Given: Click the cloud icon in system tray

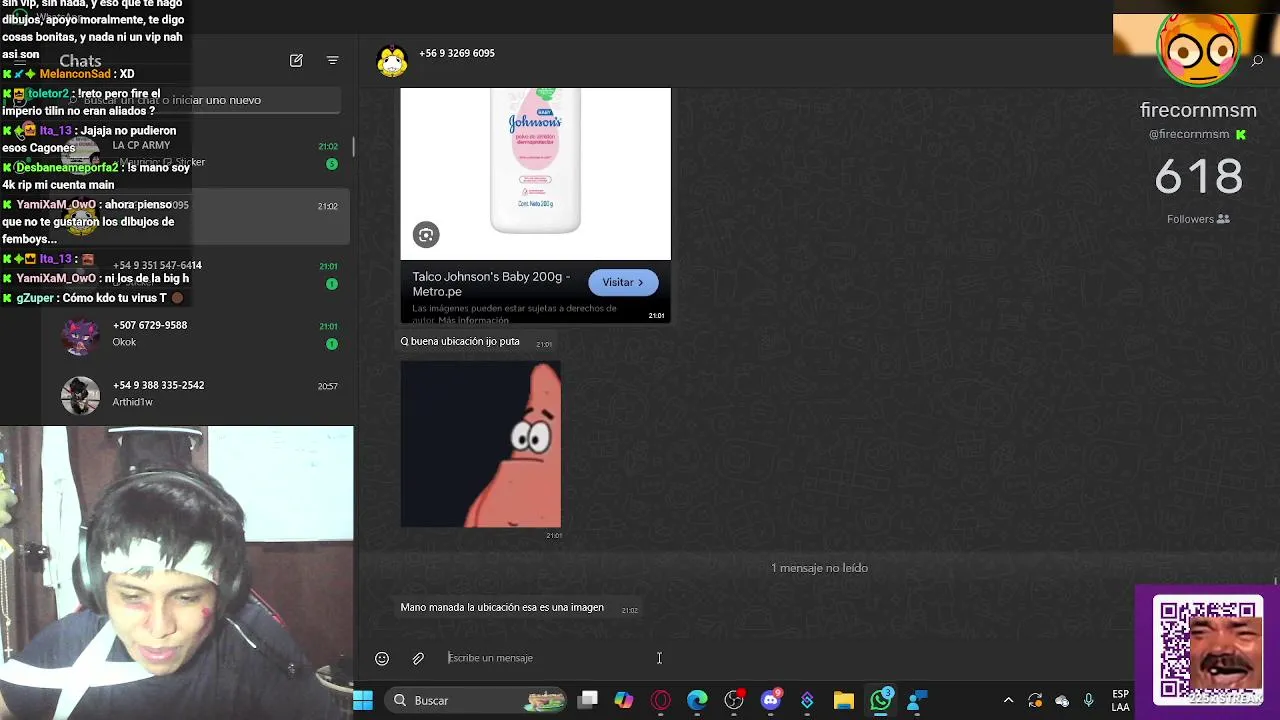Looking at the screenshot, I should pyautogui.click(x=1062, y=700).
